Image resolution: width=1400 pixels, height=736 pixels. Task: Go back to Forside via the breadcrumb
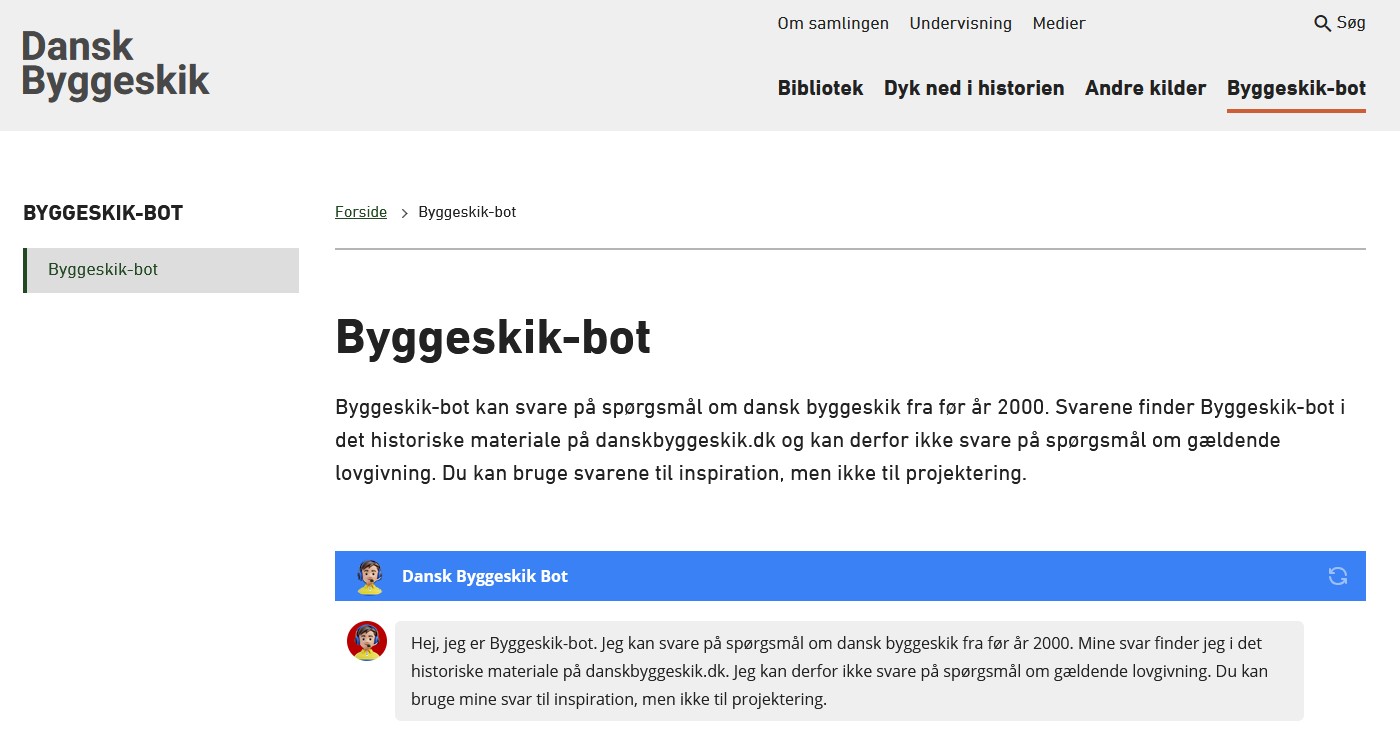coord(360,212)
